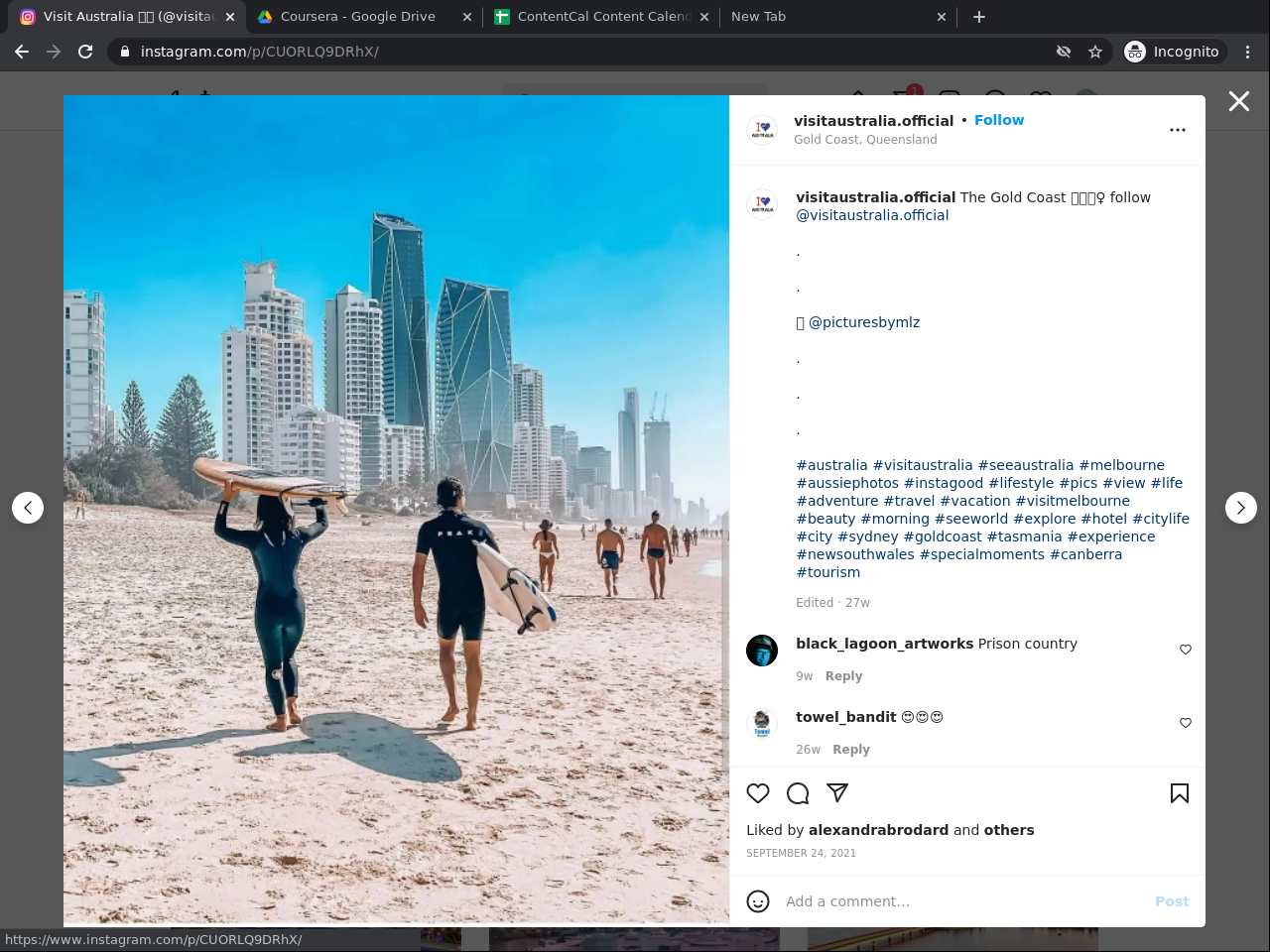
Task: Open the #sydney hashtag
Action: click(868, 536)
